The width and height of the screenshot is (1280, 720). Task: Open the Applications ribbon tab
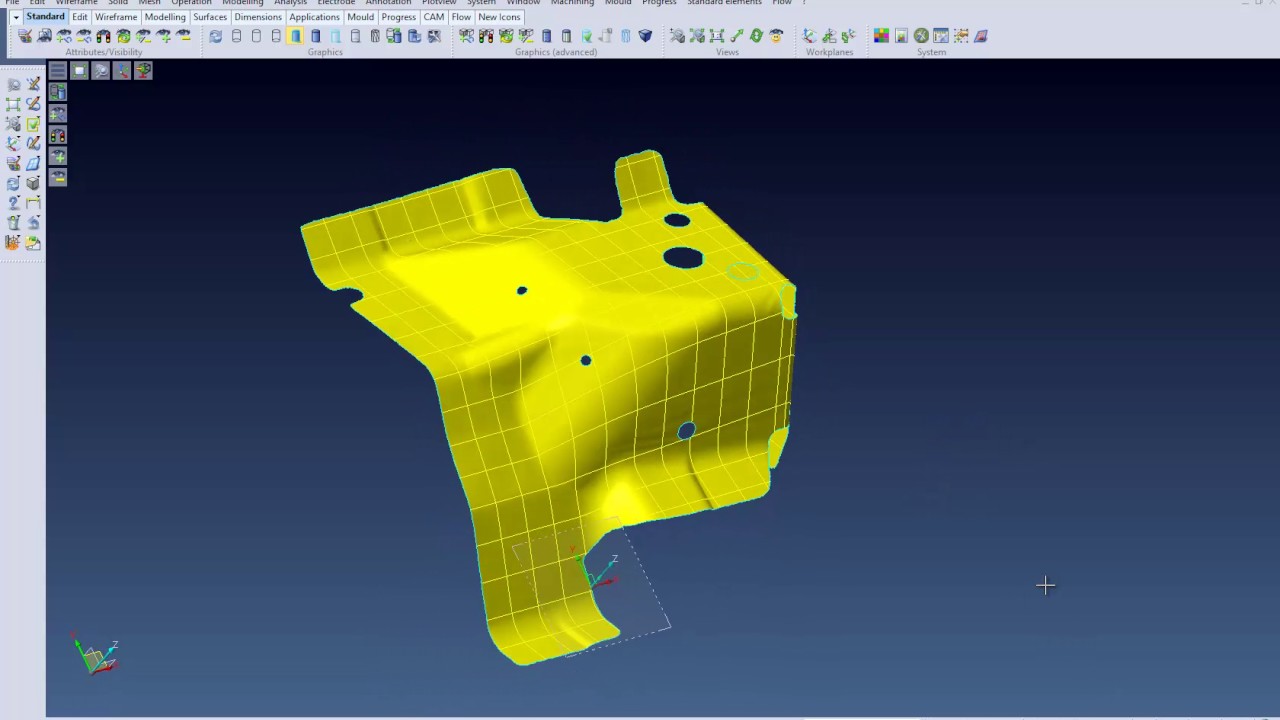click(x=314, y=17)
